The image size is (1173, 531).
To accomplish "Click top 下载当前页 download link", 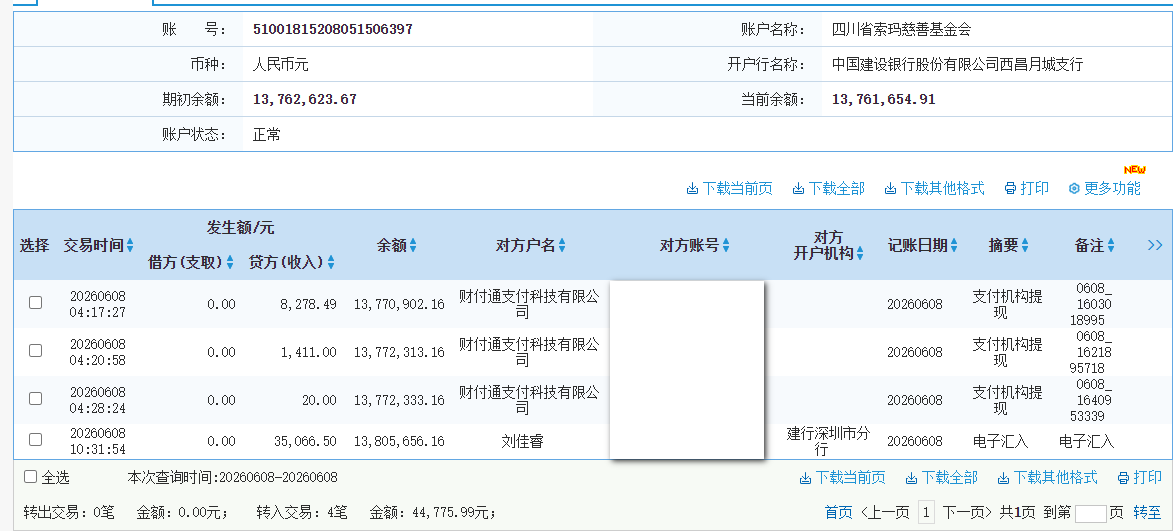I will pos(729,188).
